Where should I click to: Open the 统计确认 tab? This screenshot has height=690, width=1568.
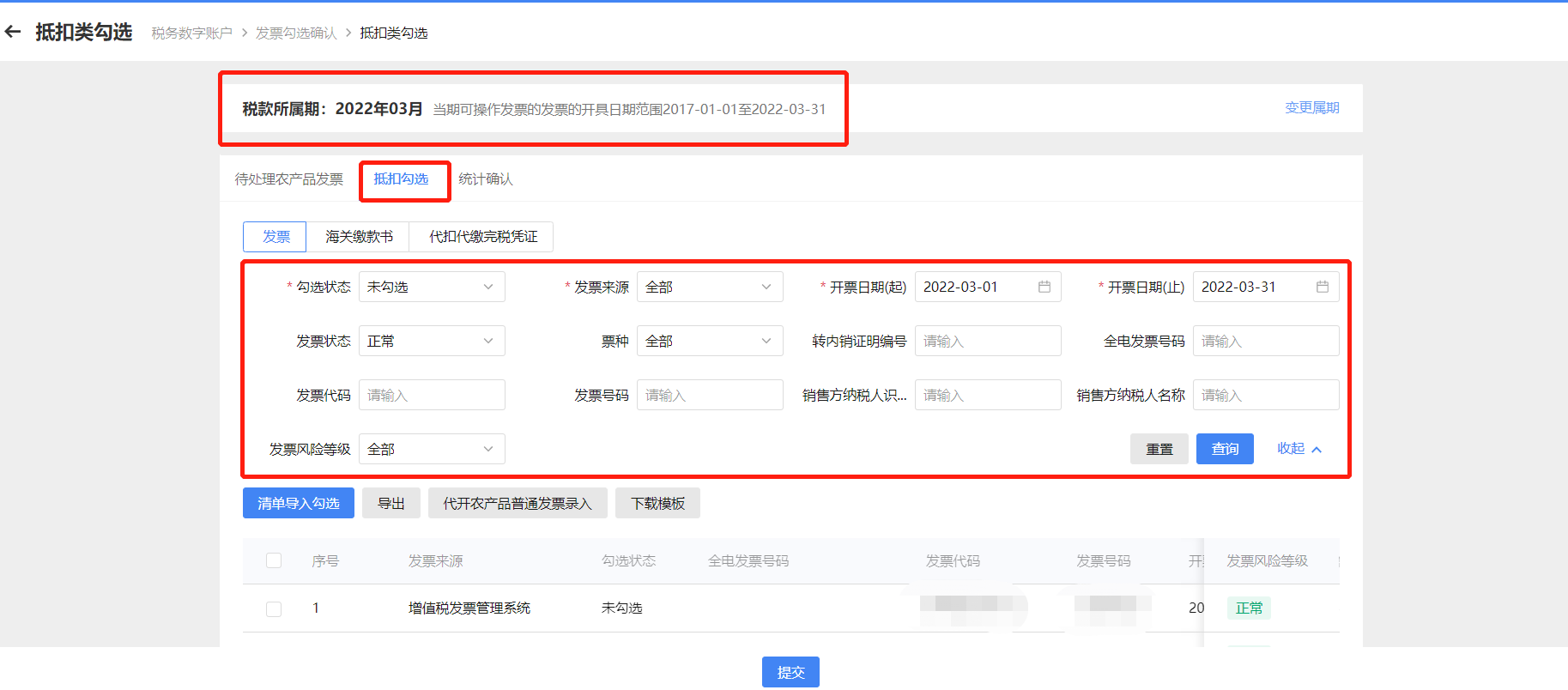(x=486, y=179)
